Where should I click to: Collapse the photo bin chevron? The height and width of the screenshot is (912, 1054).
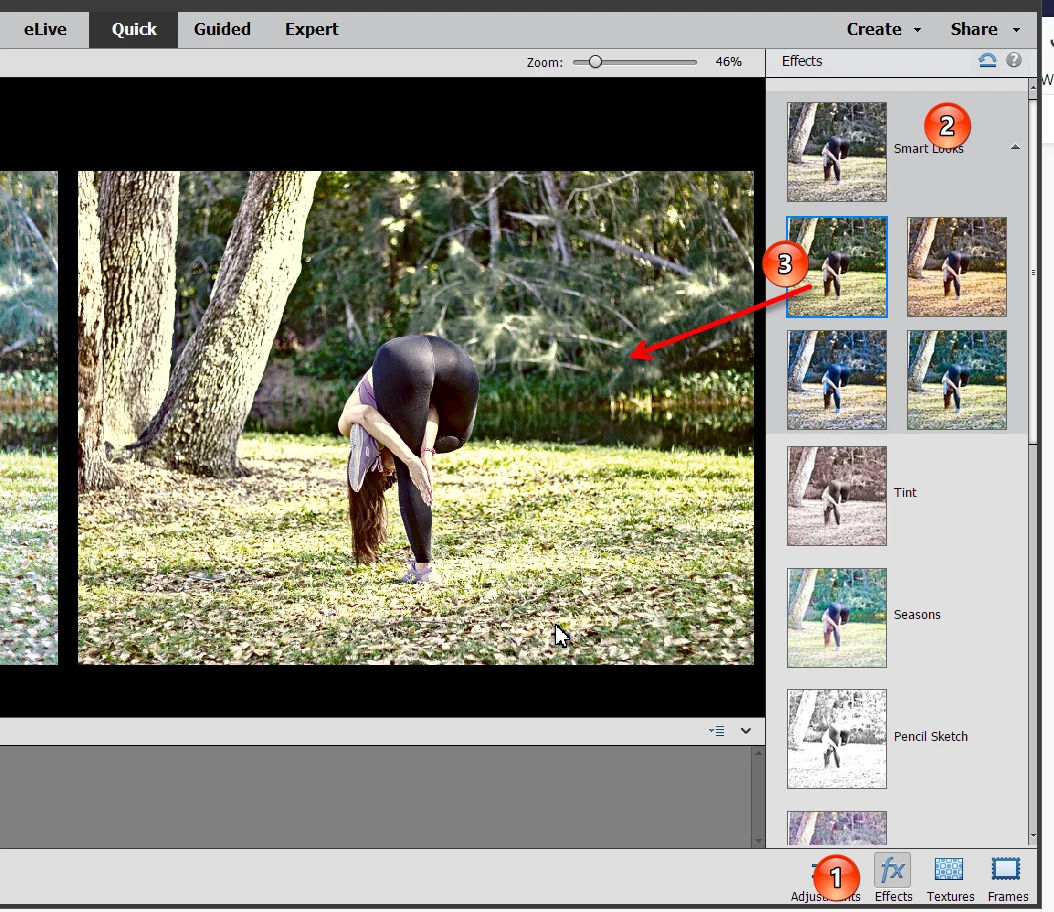coord(745,731)
